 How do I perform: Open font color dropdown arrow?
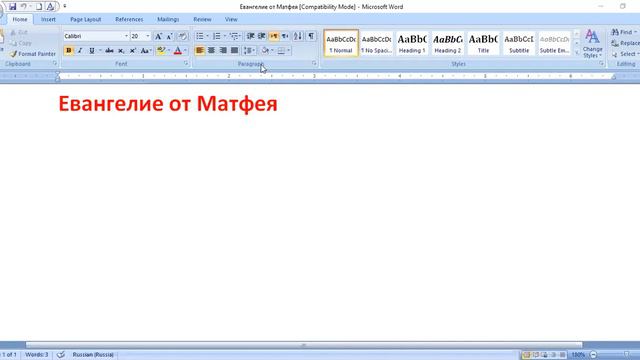[x=185, y=51]
